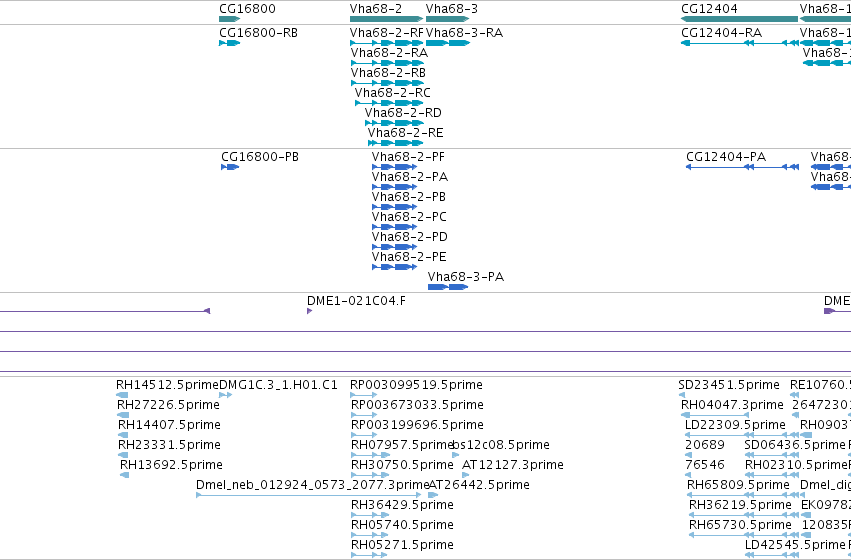
Task: Select EST RP003673033.5prime label
Action: (417, 405)
